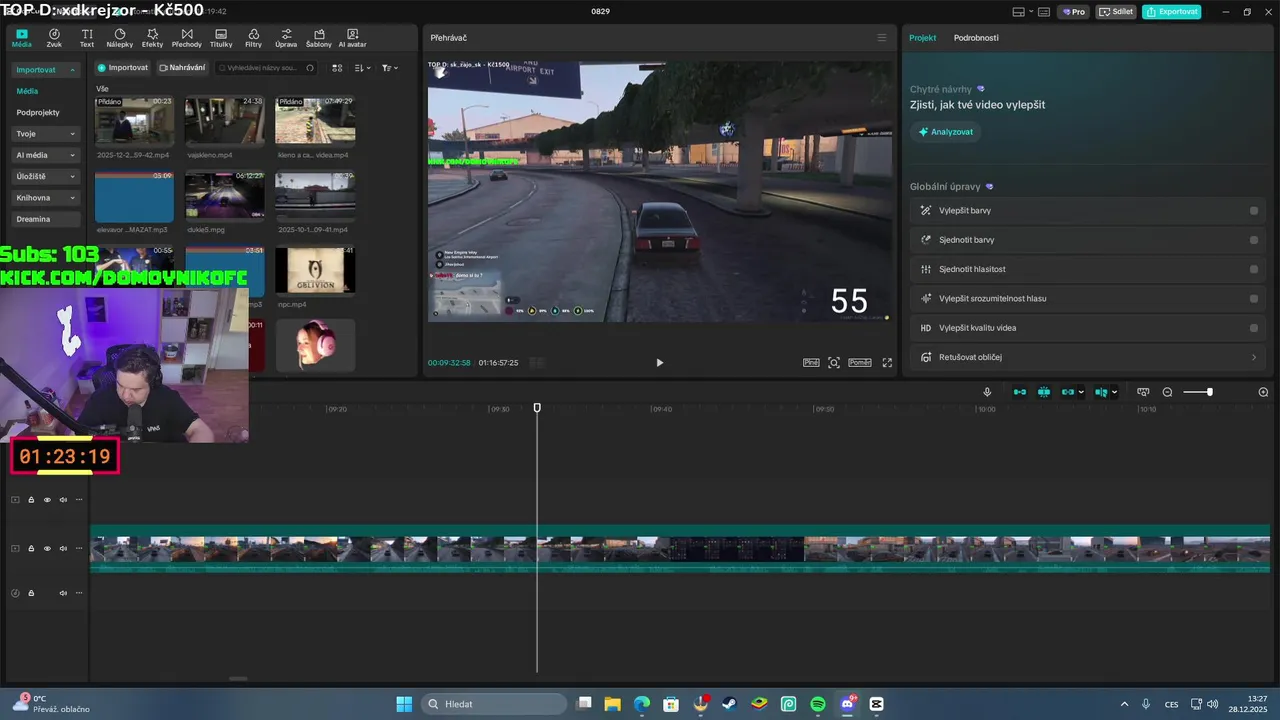Open Spotify from the taskbar

pos(818,704)
